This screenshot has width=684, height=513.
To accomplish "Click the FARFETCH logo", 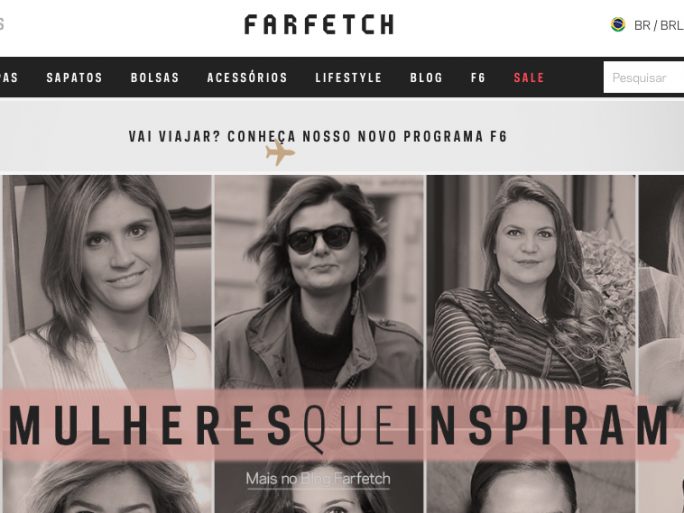I will (x=319, y=24).
